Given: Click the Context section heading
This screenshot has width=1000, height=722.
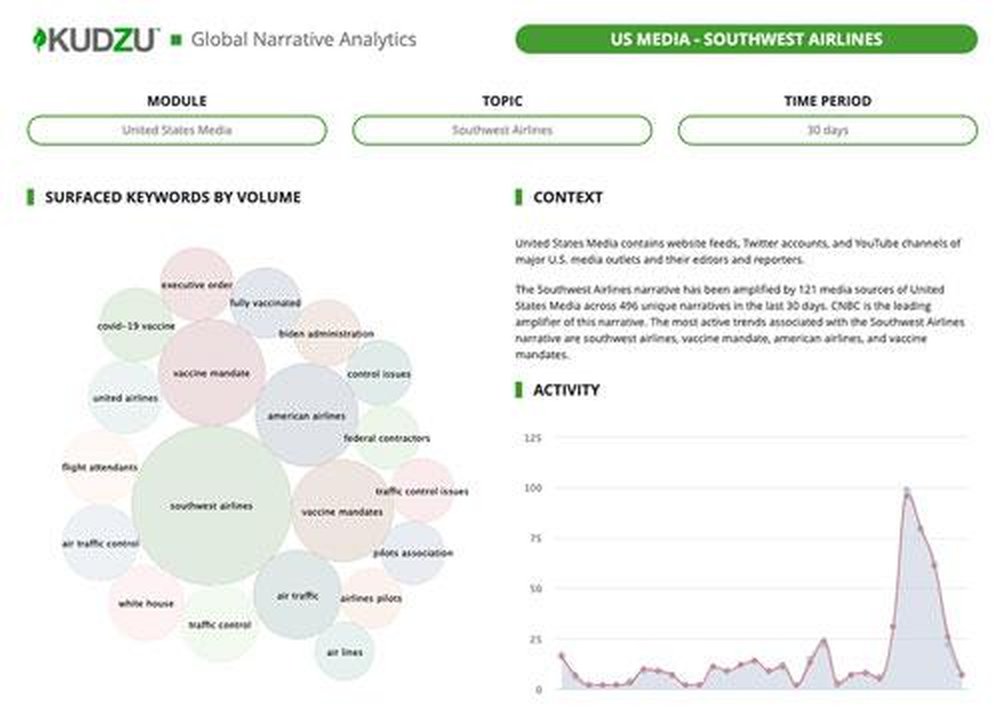Looking at the screenshot, I should [x=568, y=197].
